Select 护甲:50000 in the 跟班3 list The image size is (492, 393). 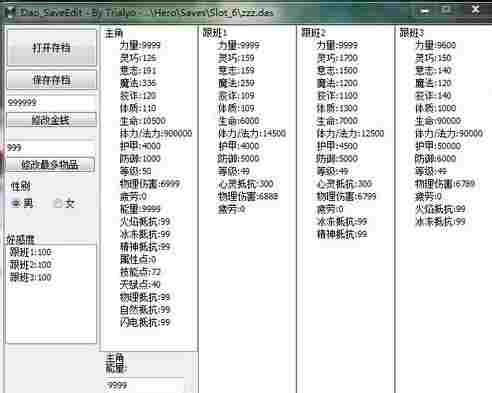click(438, 146)
